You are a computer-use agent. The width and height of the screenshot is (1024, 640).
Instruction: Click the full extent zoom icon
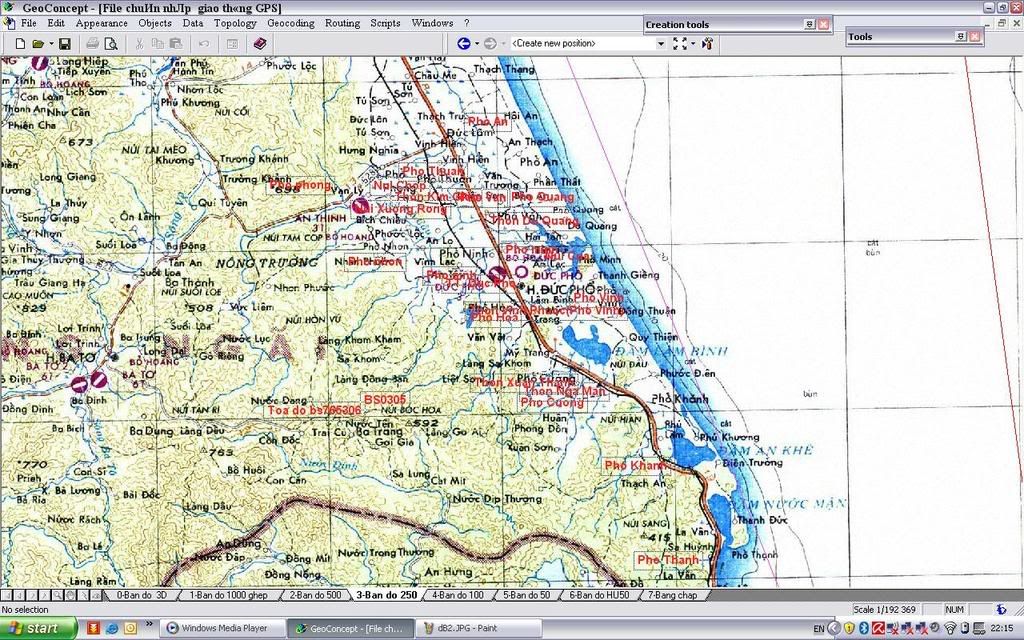(x=680, y=44)
